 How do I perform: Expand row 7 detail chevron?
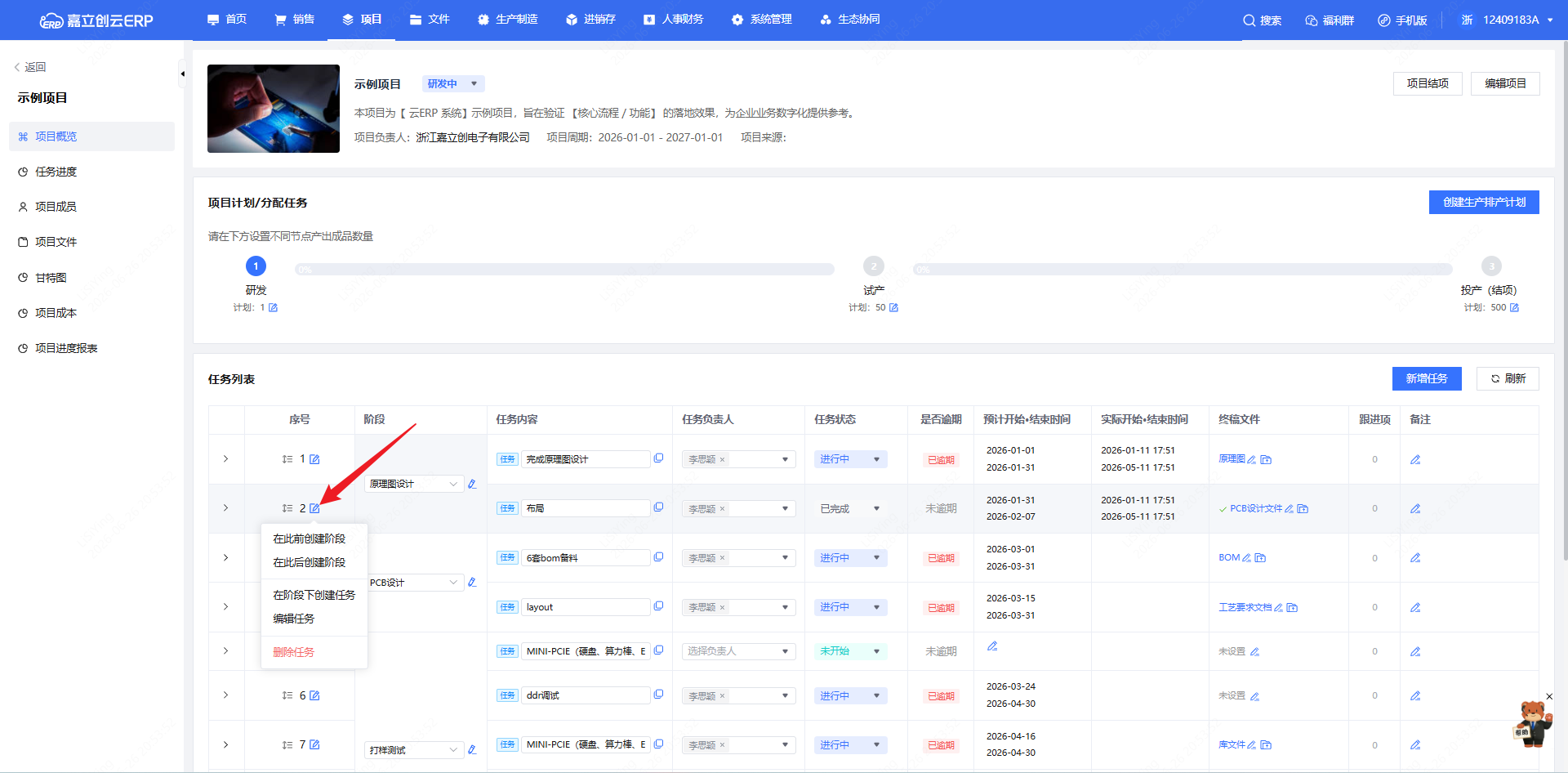coord(226,744)
